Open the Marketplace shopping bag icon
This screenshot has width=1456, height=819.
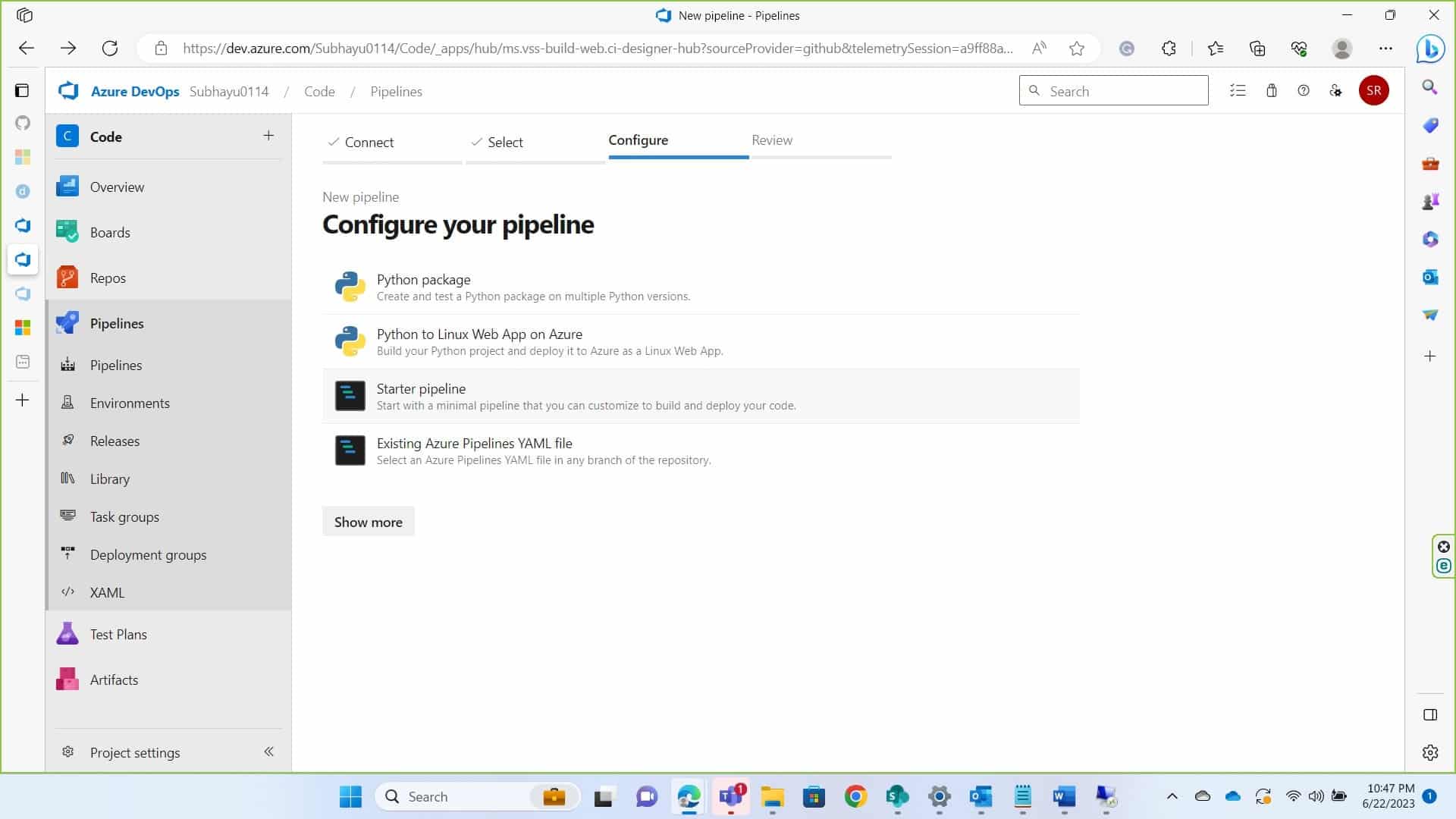pos(1272,91)
